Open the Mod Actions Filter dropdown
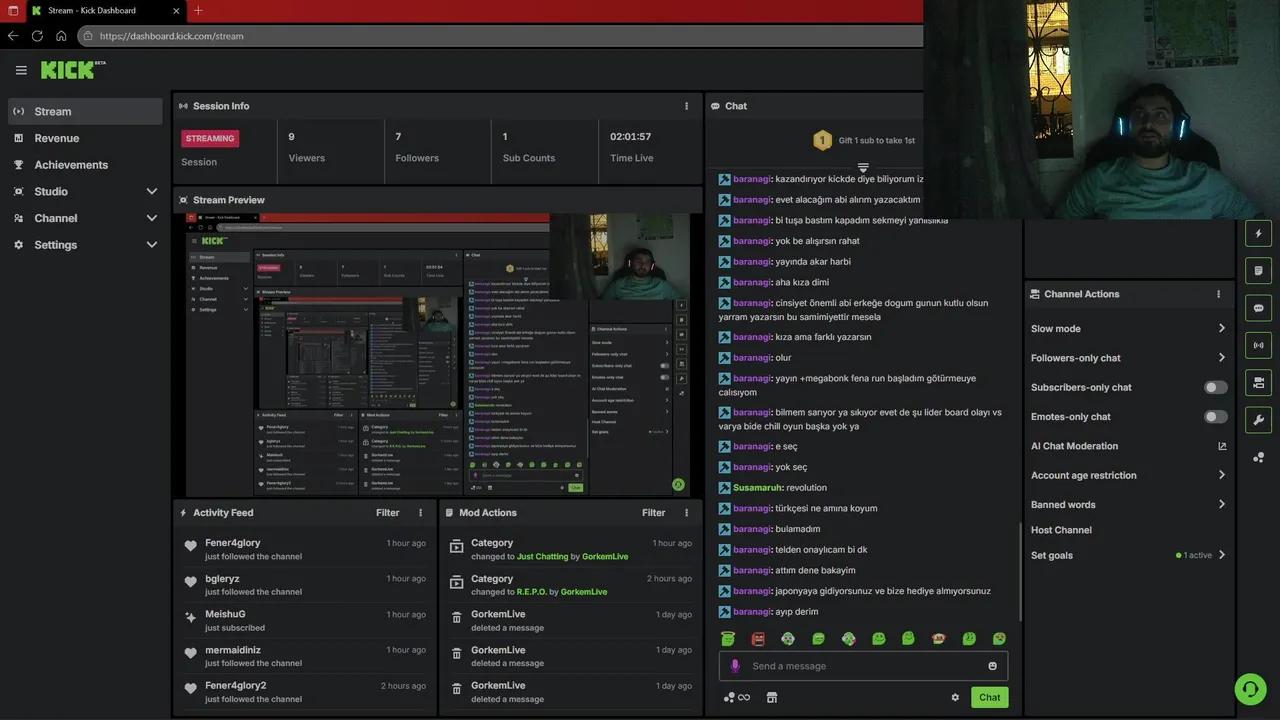Image resolution: width=1280 pixels, height=720 pixels. tap(653, 513)
